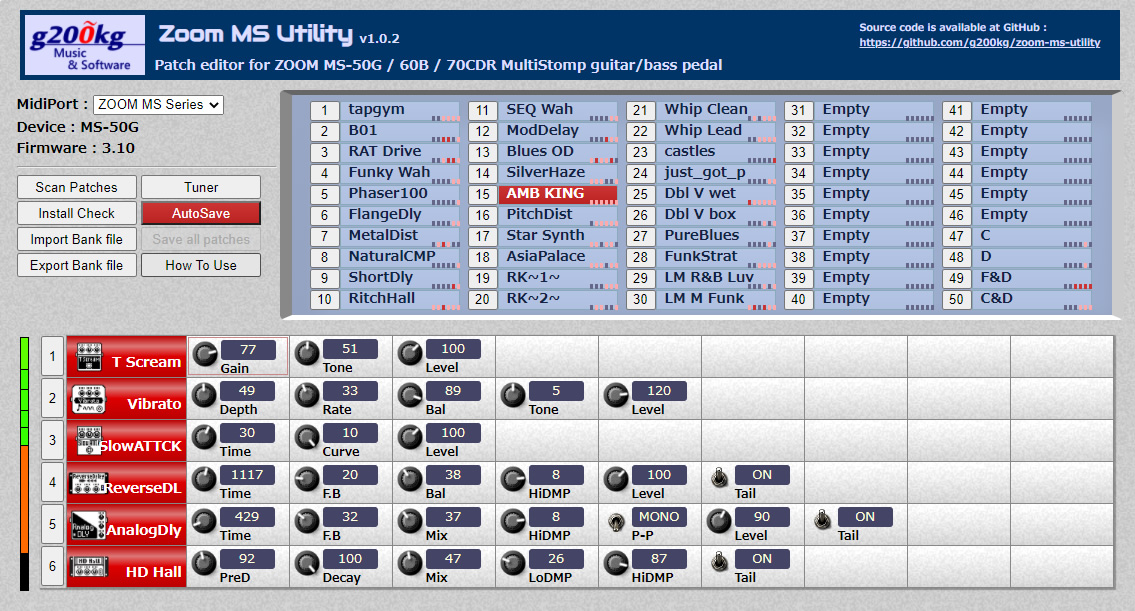Click the ReverseDL HiDMP knob
The height and width of the screenshot is (611, 1135).
tap(513, 479)
